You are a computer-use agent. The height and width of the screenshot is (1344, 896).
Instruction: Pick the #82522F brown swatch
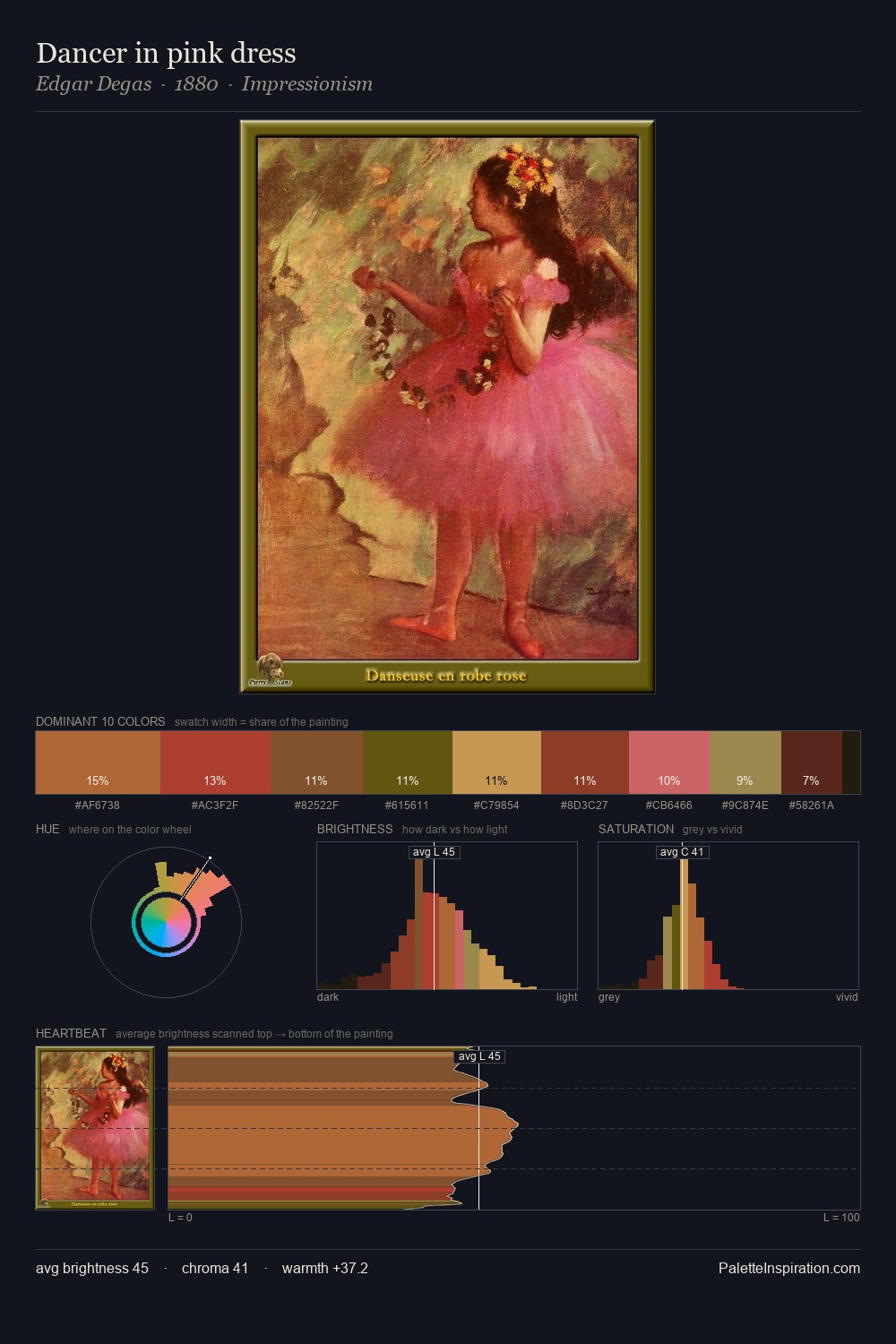316,762
